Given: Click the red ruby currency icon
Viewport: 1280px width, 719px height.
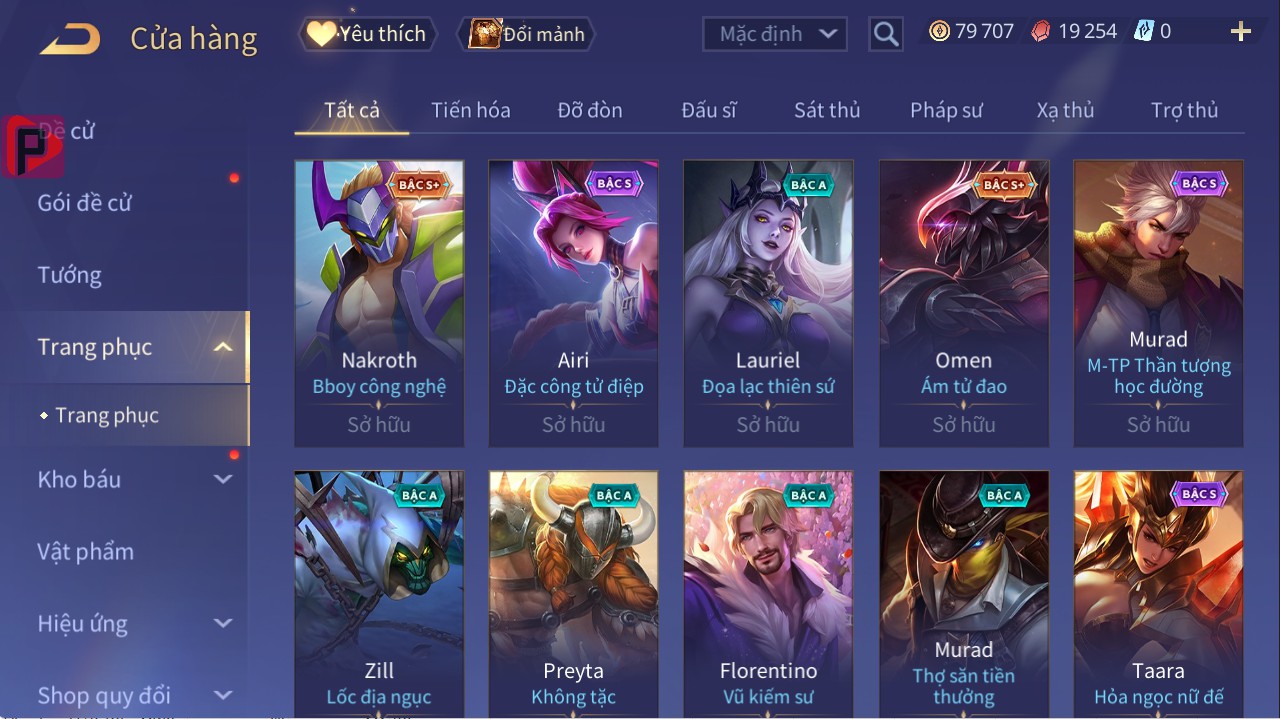Looking at the screenshot, I should click(1041, 31).
